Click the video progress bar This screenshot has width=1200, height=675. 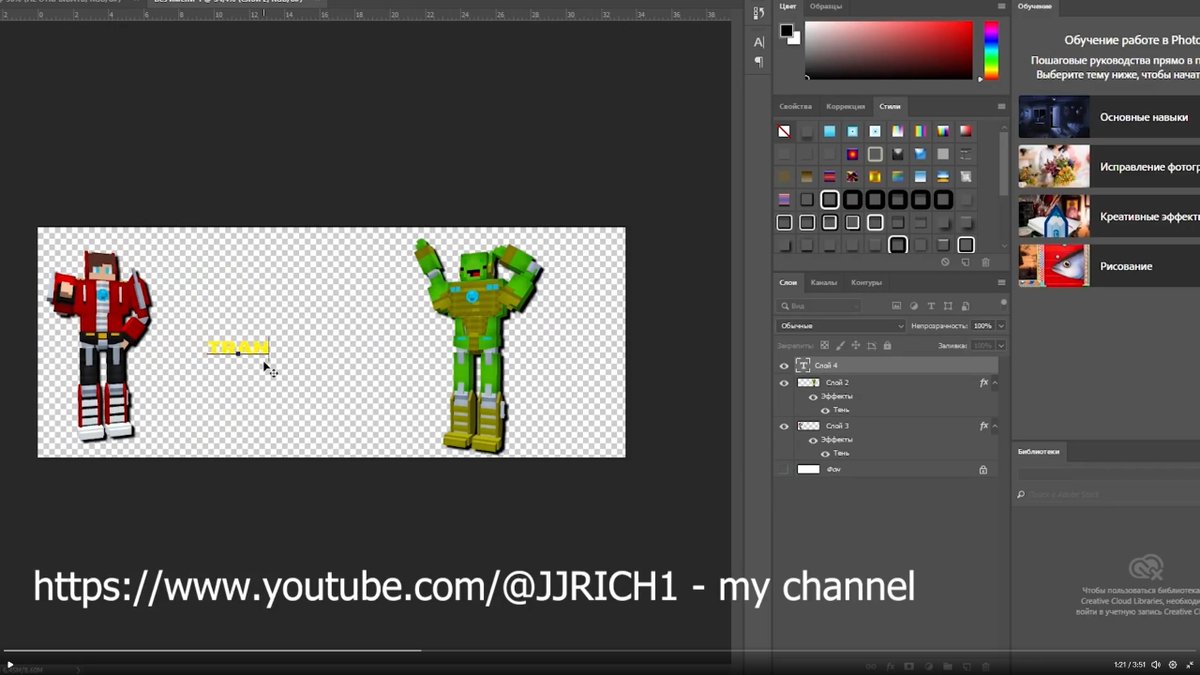pyautogui.click(x=600, y=651)
